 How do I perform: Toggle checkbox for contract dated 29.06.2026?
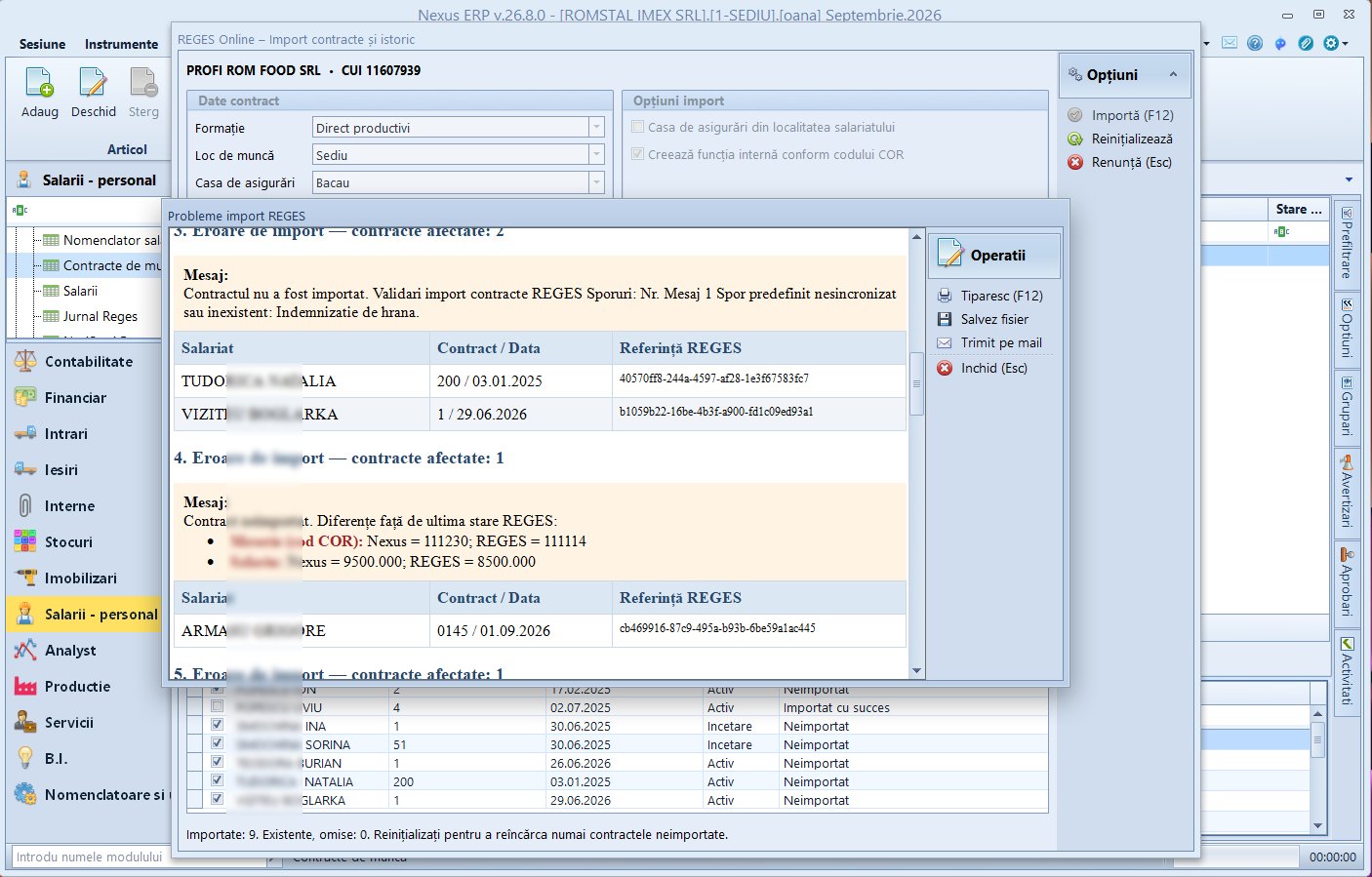point(217,799)
